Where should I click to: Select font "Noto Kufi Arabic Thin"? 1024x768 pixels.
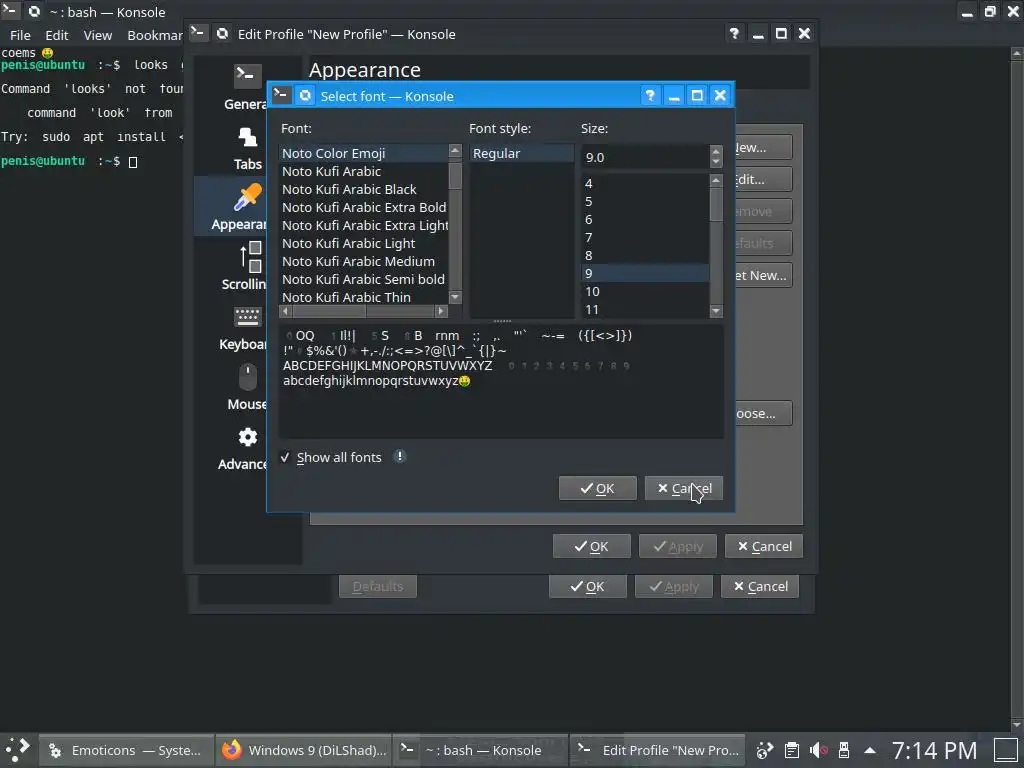pos(364,297)
